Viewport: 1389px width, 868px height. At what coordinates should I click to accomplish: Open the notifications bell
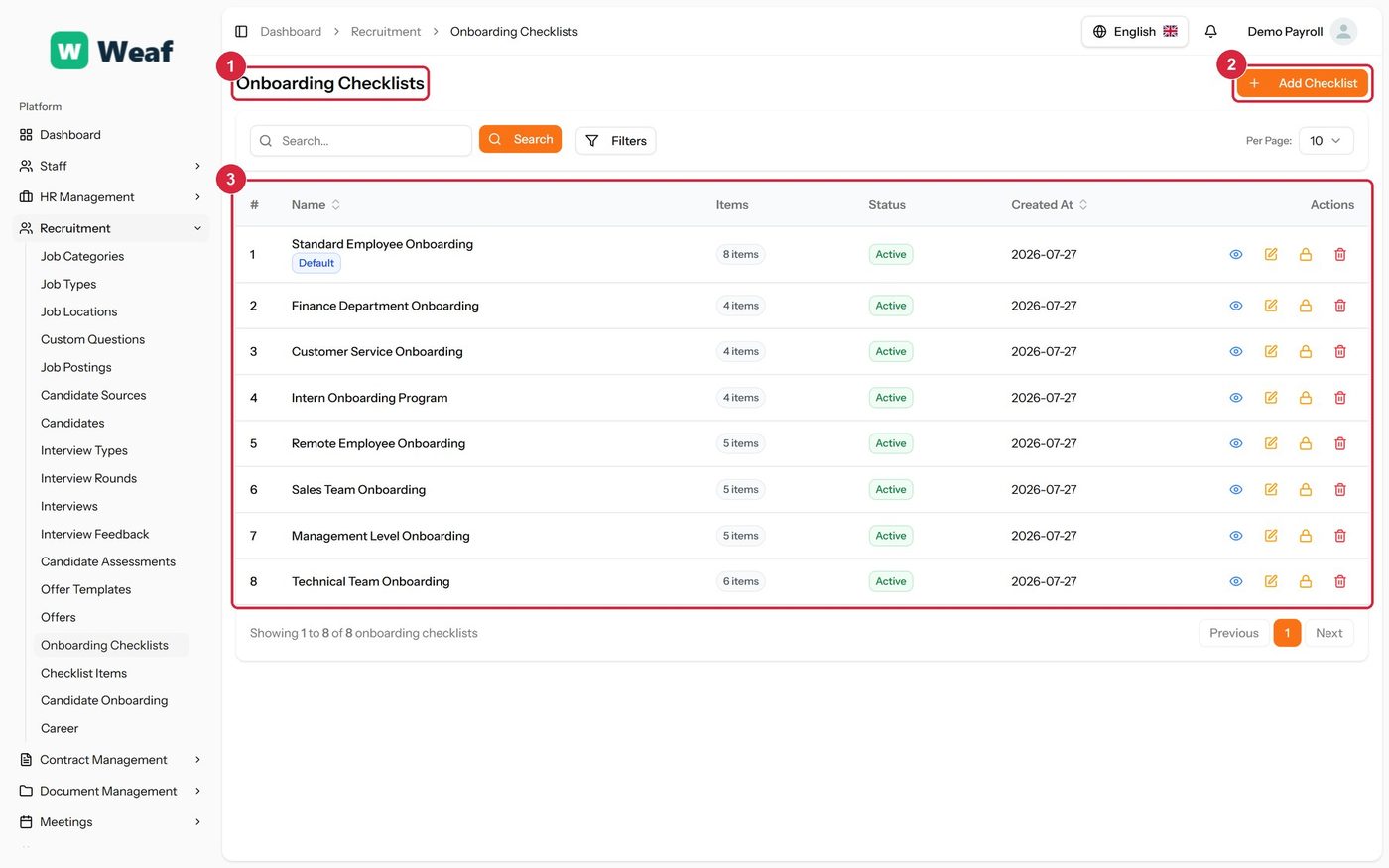point(1211,32)
